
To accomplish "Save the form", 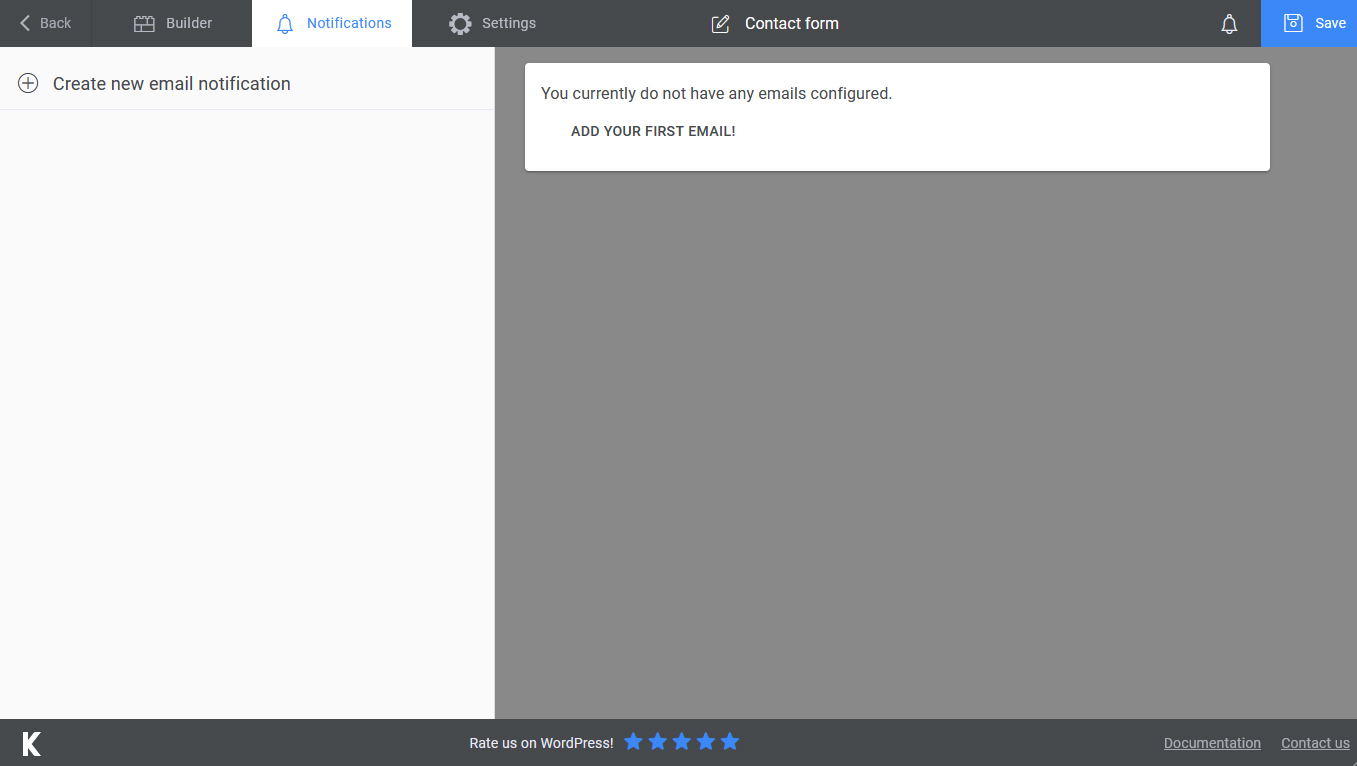I will pos(1309,23).
